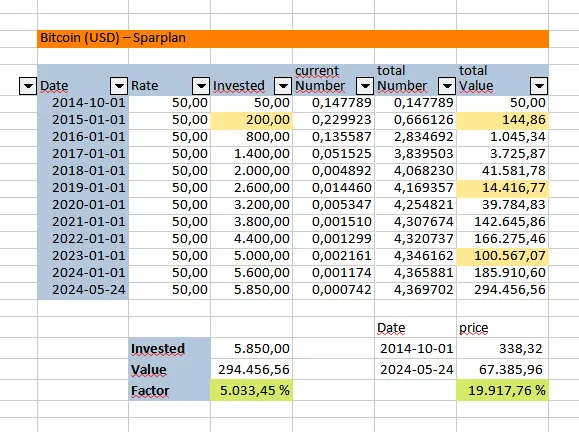Select highlighted total Value 100.567,07
579x432 pixels.
tap(503, 256)
